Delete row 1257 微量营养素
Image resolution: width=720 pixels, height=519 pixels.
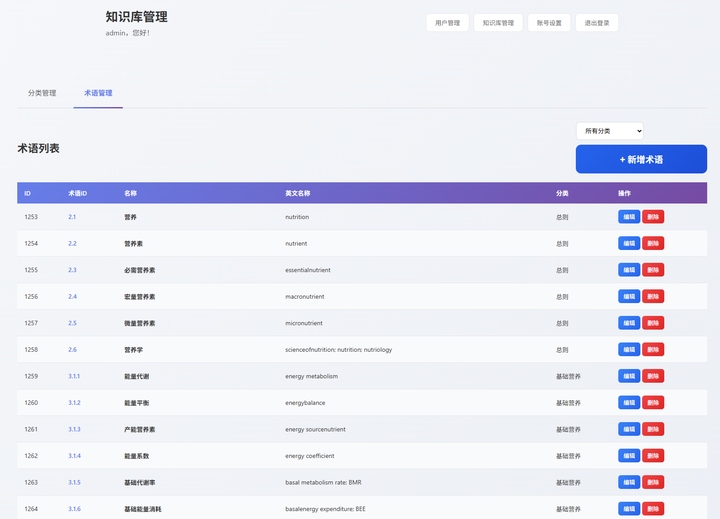pos(652,323)
